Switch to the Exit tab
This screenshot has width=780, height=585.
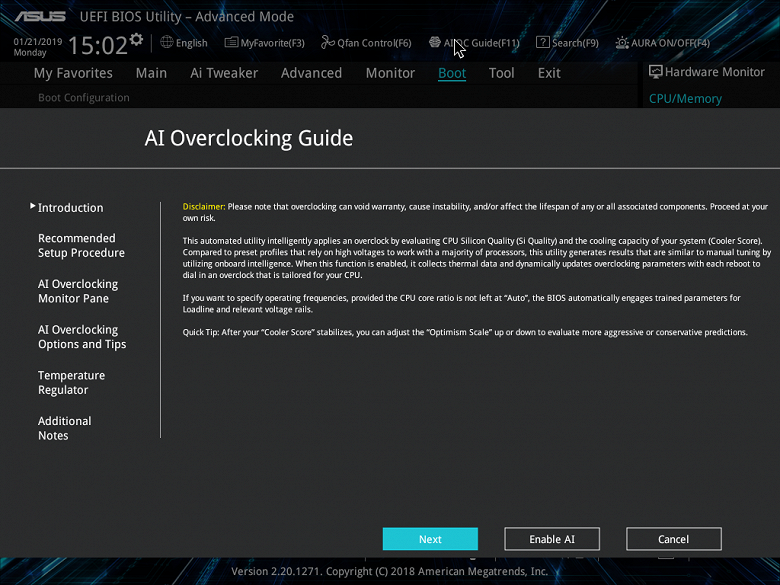pos(549,73)
